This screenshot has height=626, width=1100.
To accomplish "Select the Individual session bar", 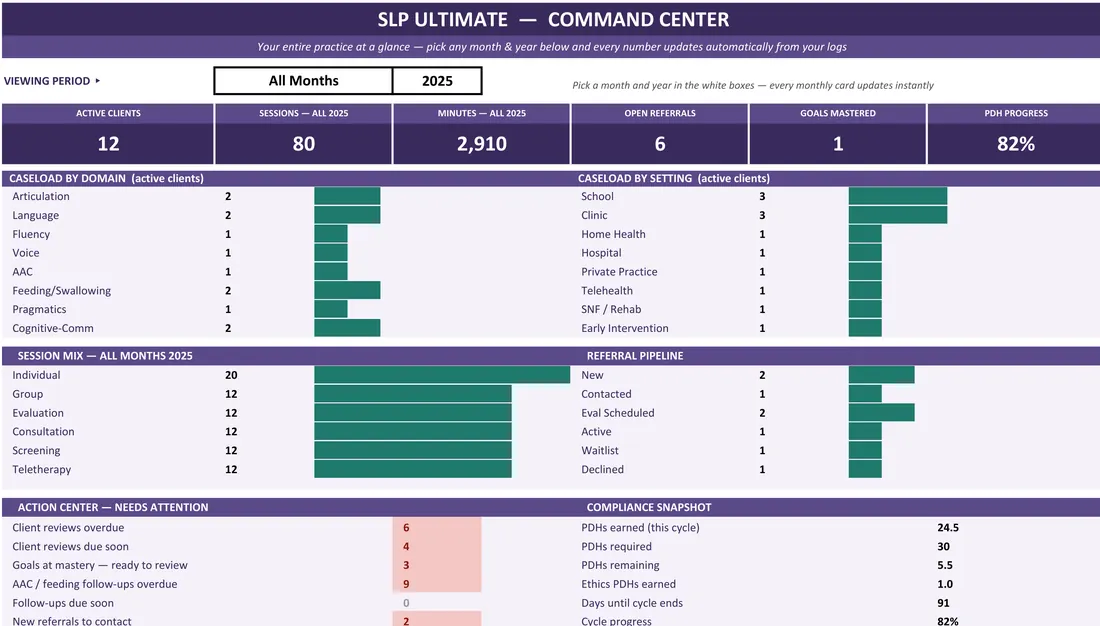I will pos(442,375).
